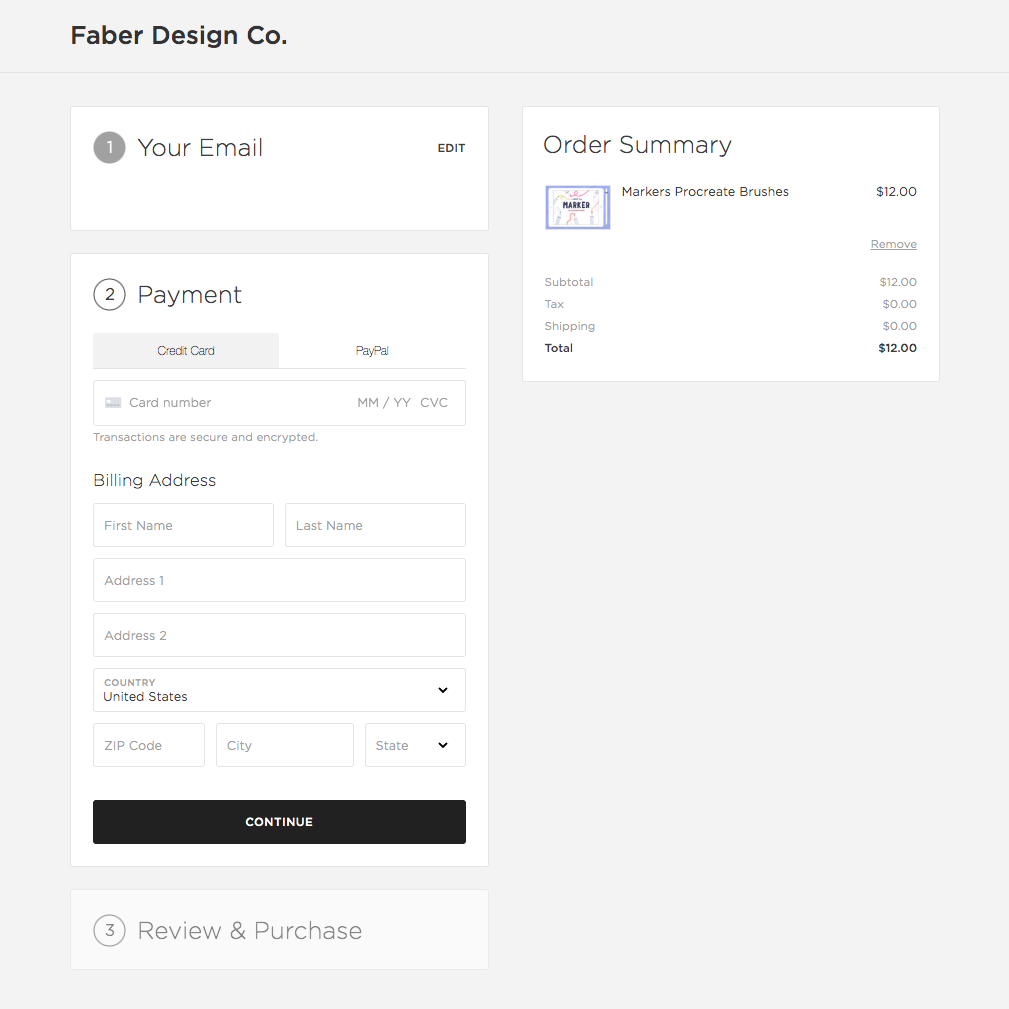
Task: Open the Markers Procreate Brushes thumbnail
Action: 577,207
